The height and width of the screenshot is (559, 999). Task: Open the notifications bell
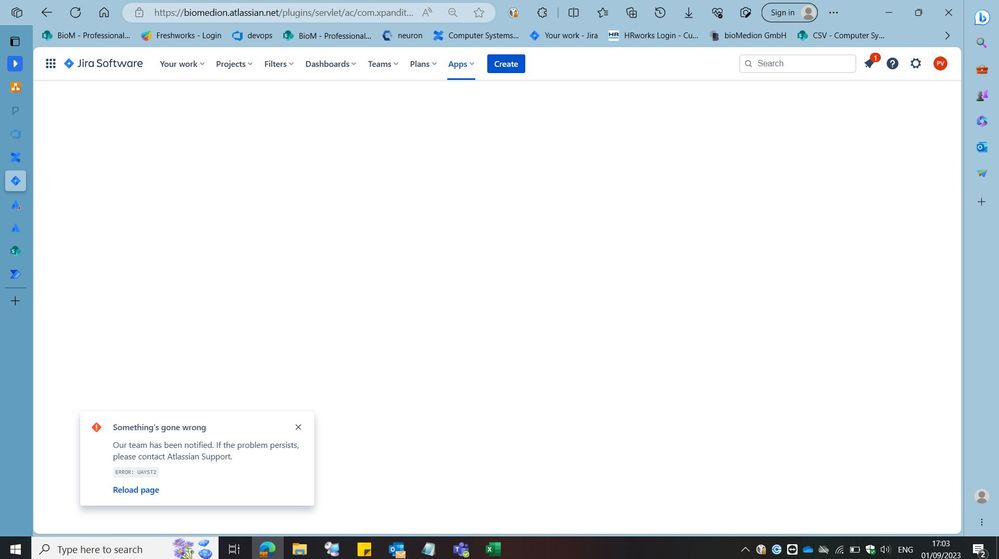[x=869, y=63]
